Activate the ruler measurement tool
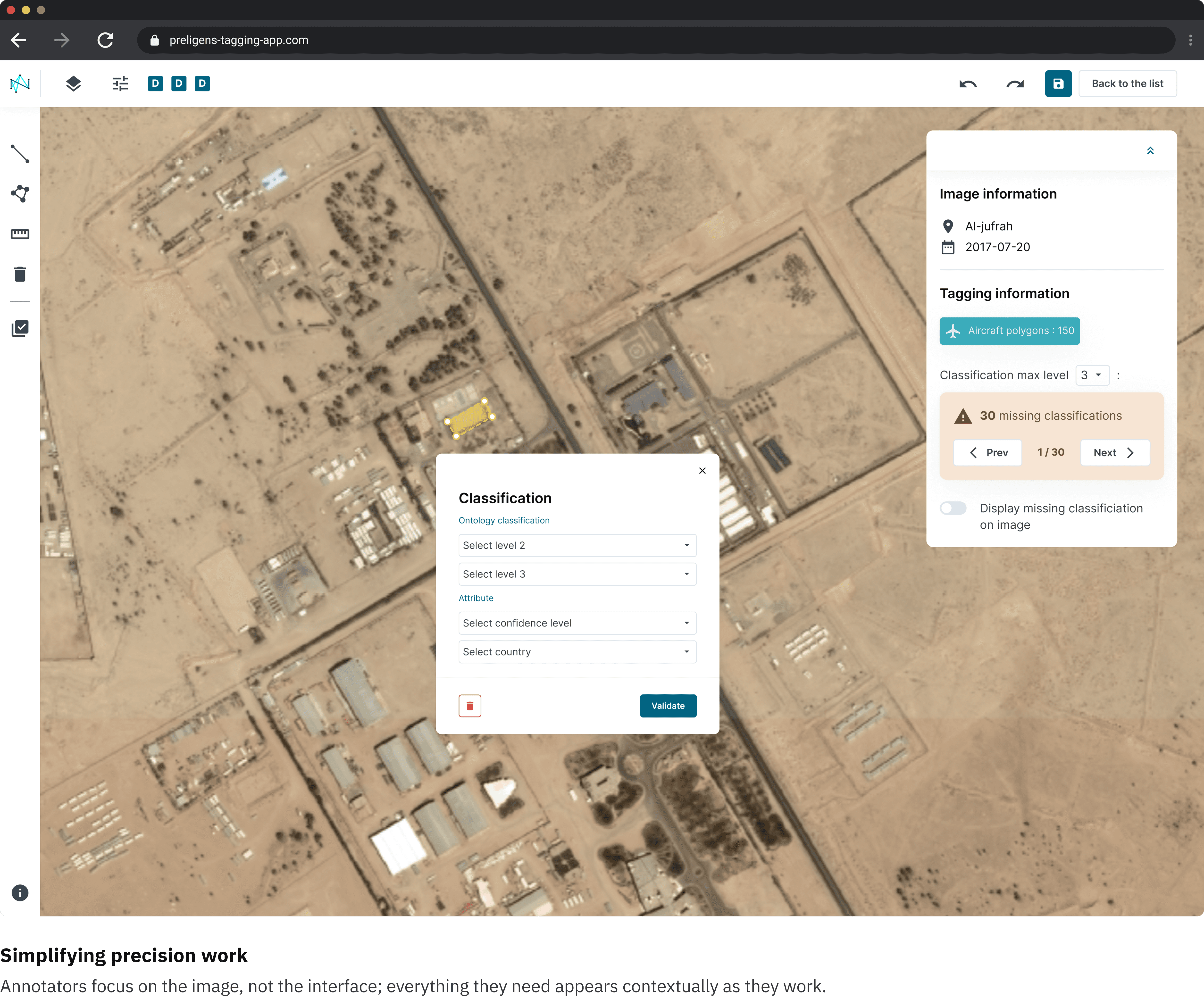This screenshot has height=999, width=1204. pyautogui.click(x=20, y=234)
